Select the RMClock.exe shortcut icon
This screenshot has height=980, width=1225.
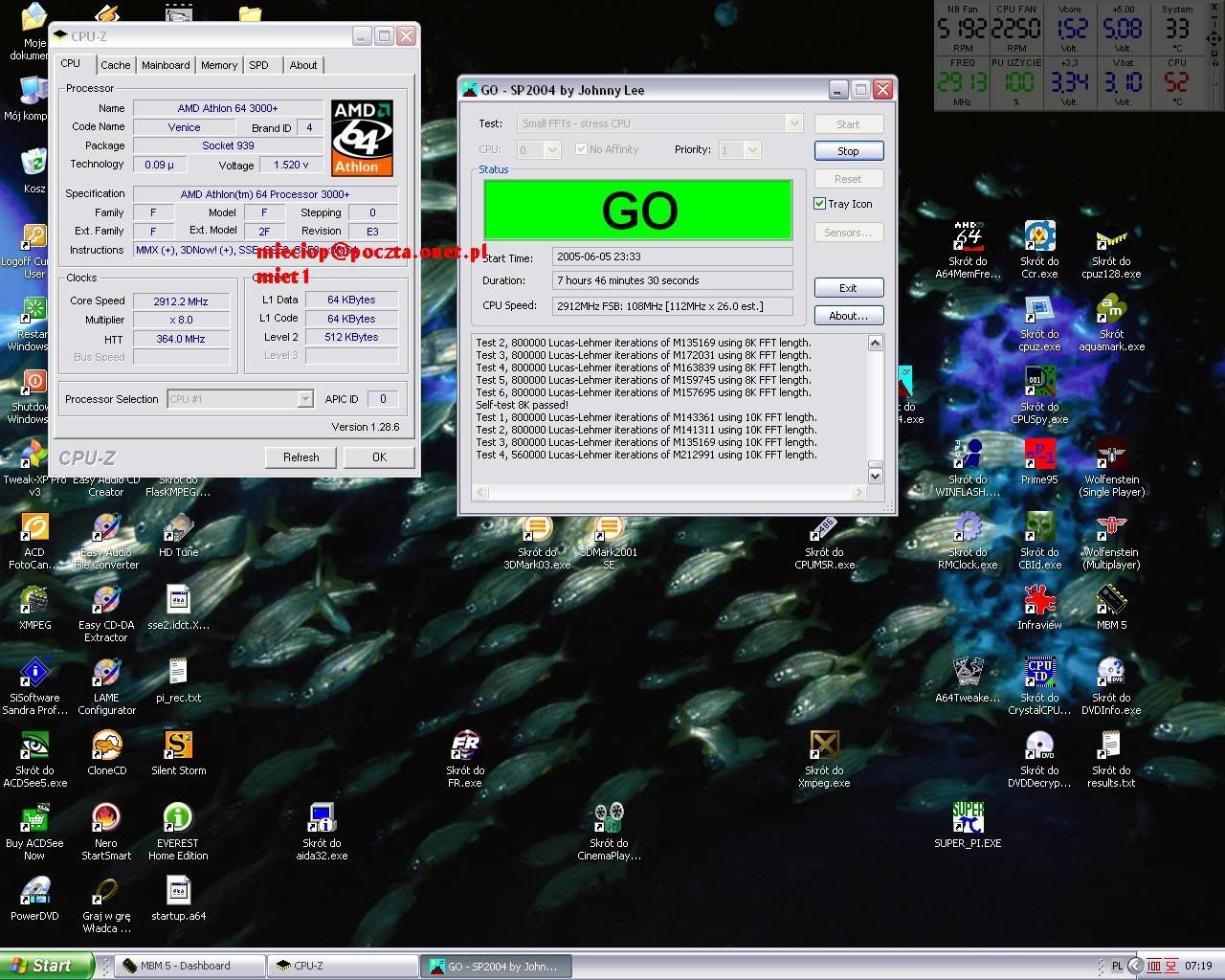968,540
